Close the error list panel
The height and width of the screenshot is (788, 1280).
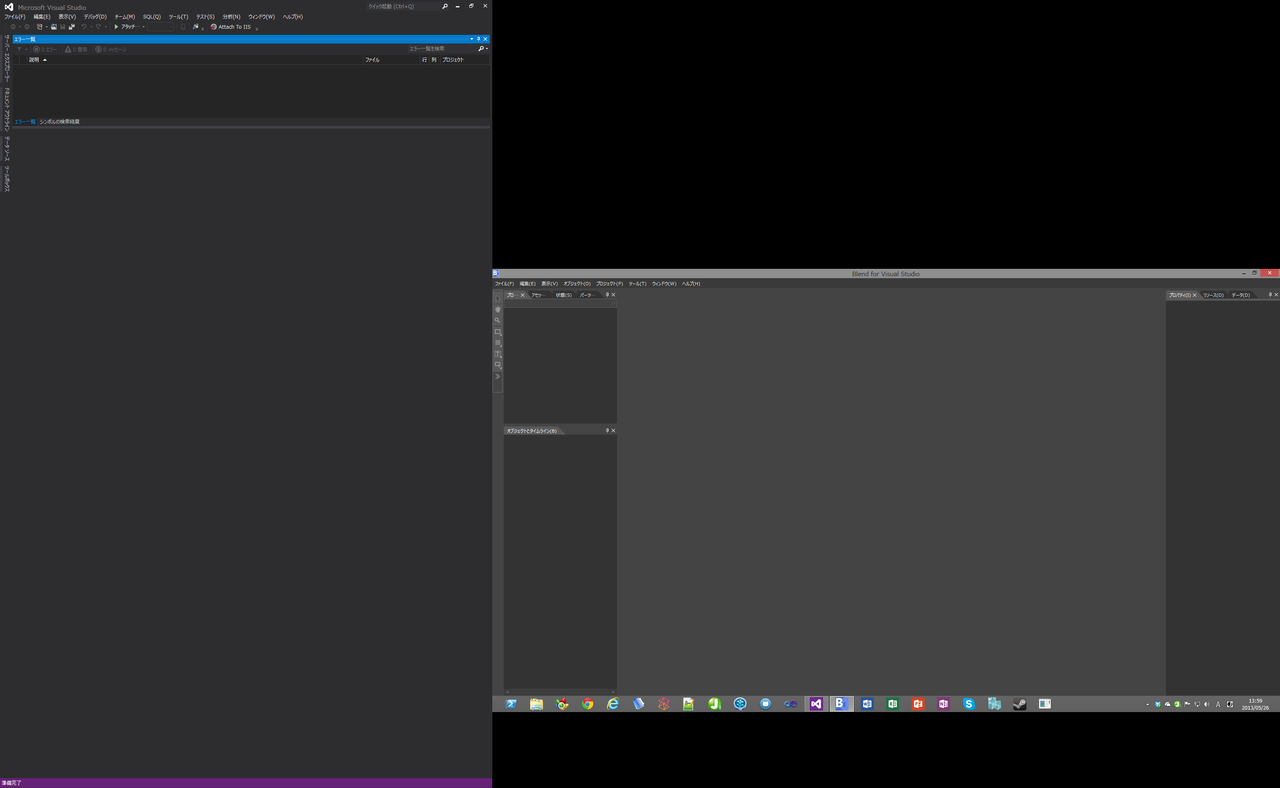click(x=486, y=39)
